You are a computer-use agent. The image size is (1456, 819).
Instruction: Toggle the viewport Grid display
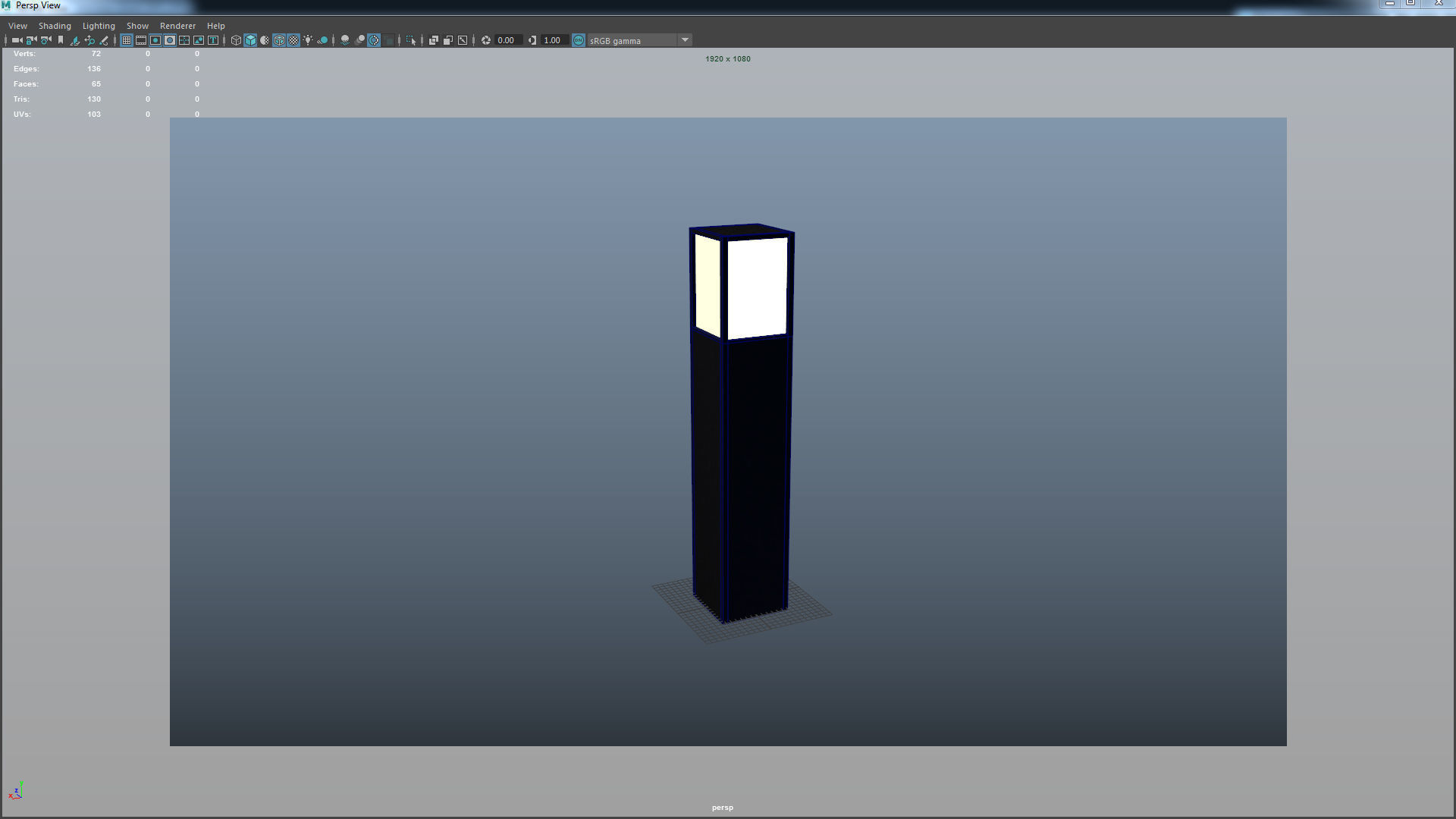pos(127,40)
